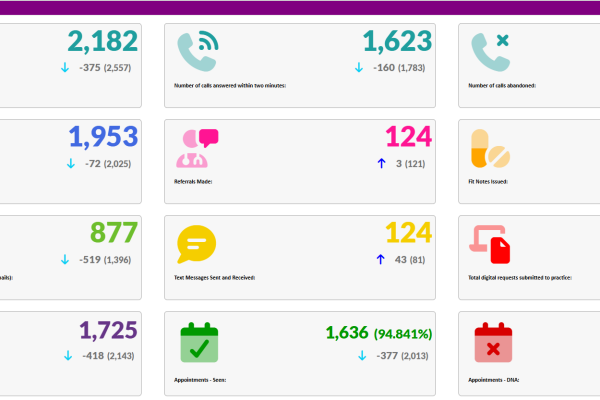600x400 pixels.
Task: Click up arrow beside 3 (121)
Action: point(381,163)
